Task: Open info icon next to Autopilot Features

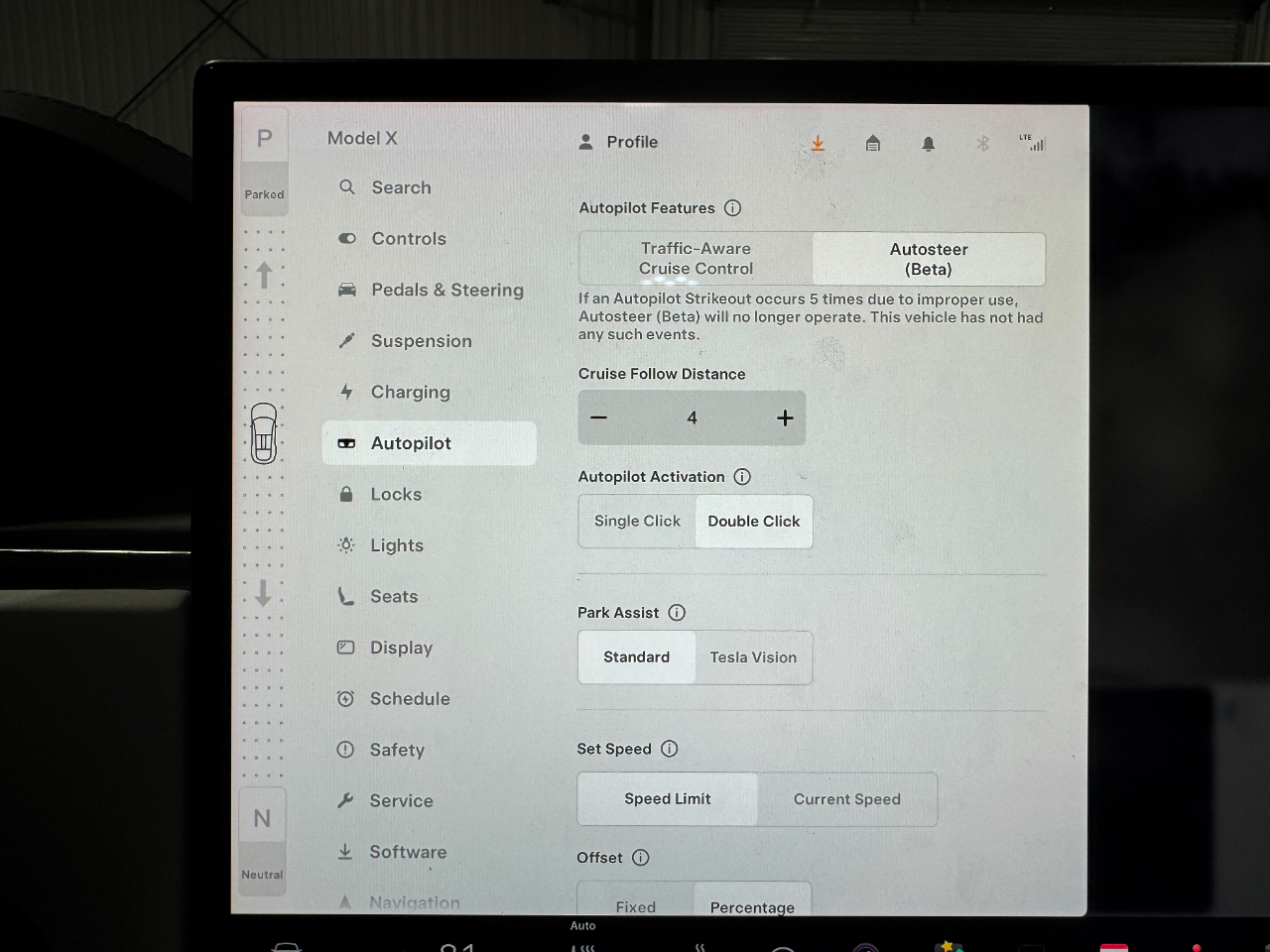Action: [732, 208]
